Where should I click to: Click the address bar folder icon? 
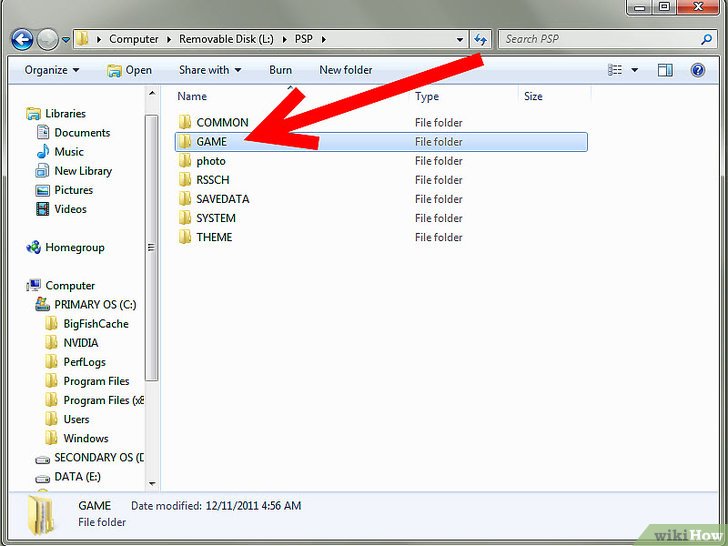click(82, 39)
